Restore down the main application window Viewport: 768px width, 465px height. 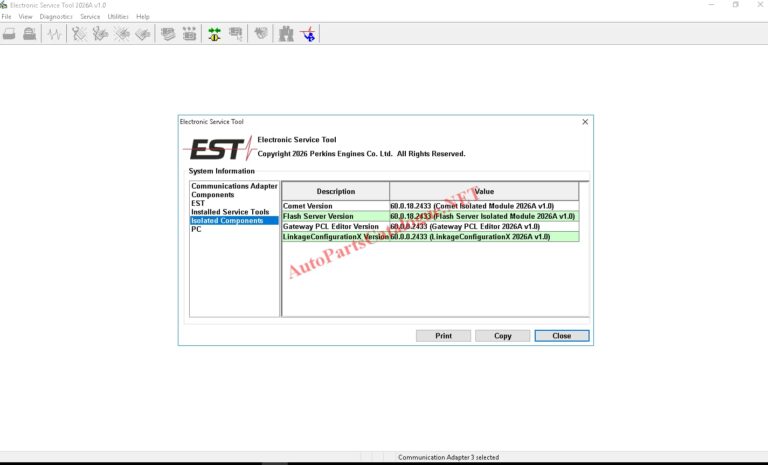click(736, 4)
